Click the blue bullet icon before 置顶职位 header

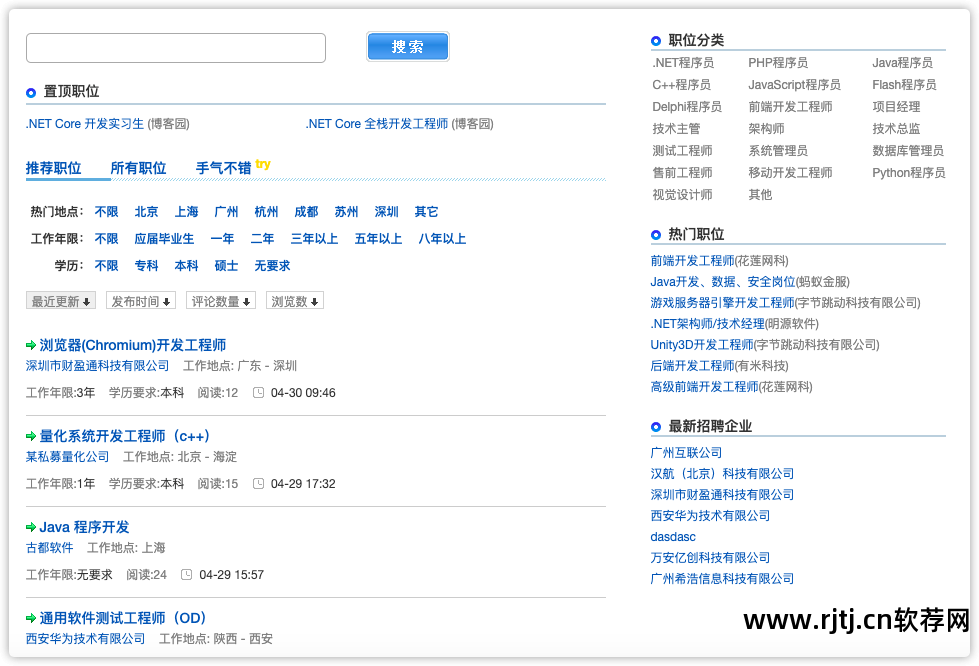(31, 91)
